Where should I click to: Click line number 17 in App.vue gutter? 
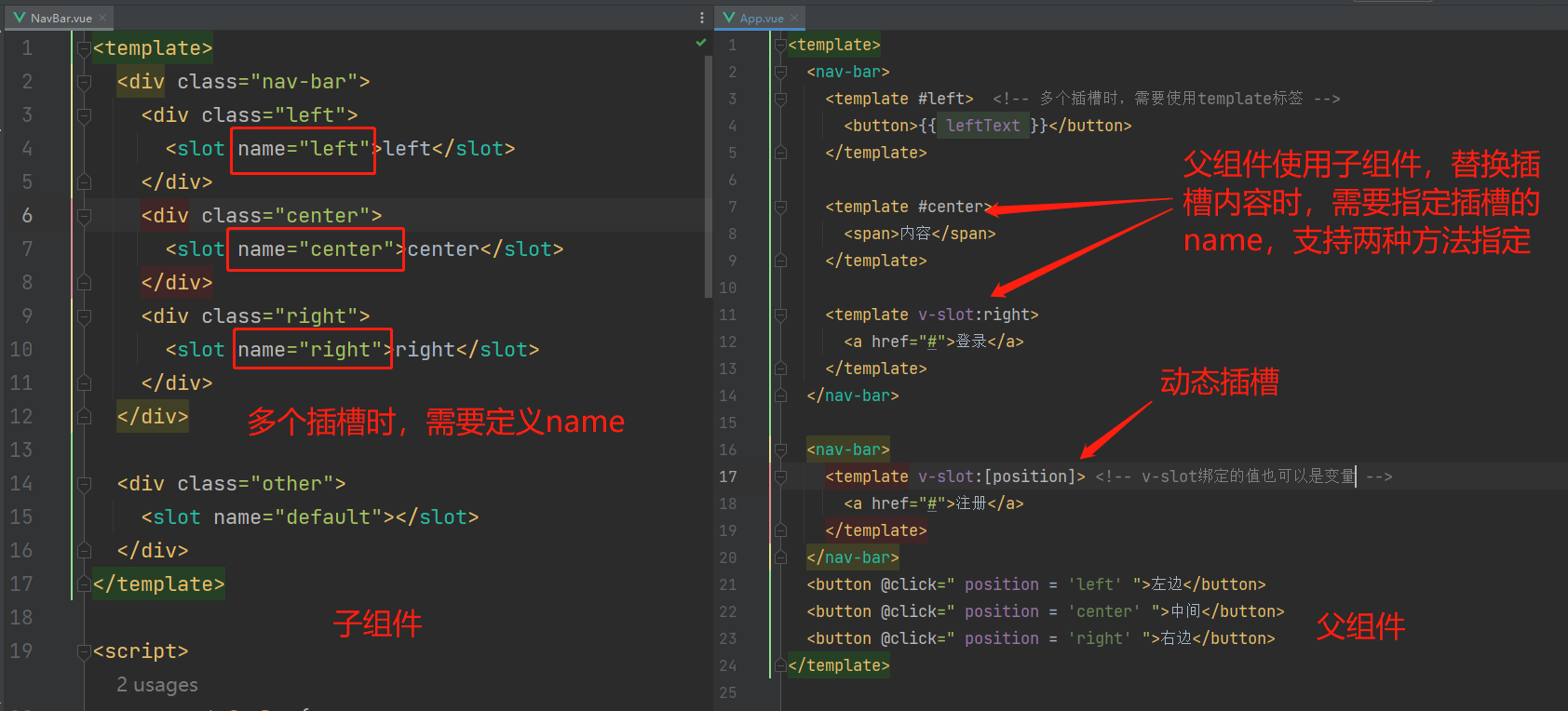[x=728, y=476]
